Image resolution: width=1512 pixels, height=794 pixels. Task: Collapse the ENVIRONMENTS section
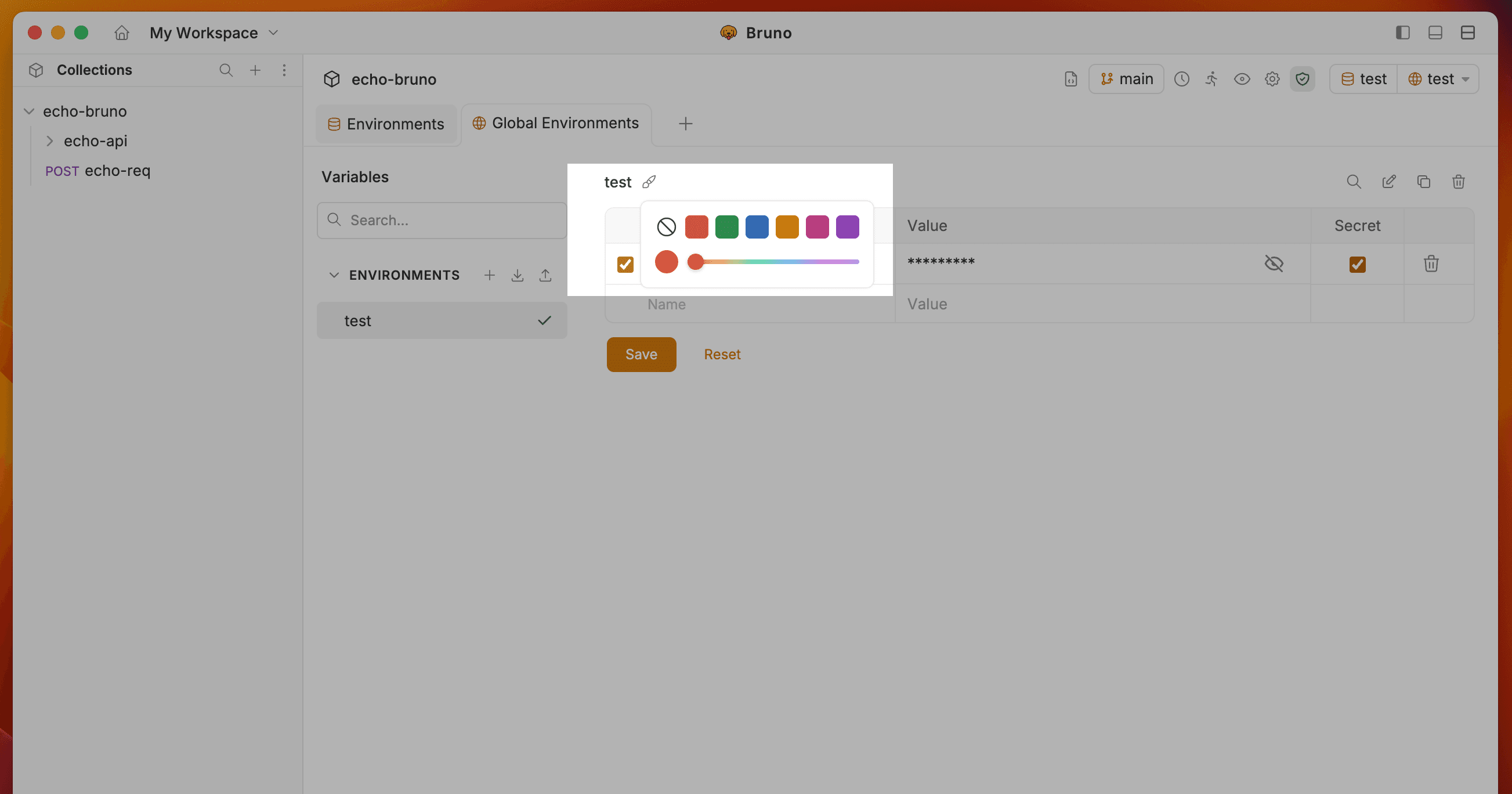[x=334, y=275]
